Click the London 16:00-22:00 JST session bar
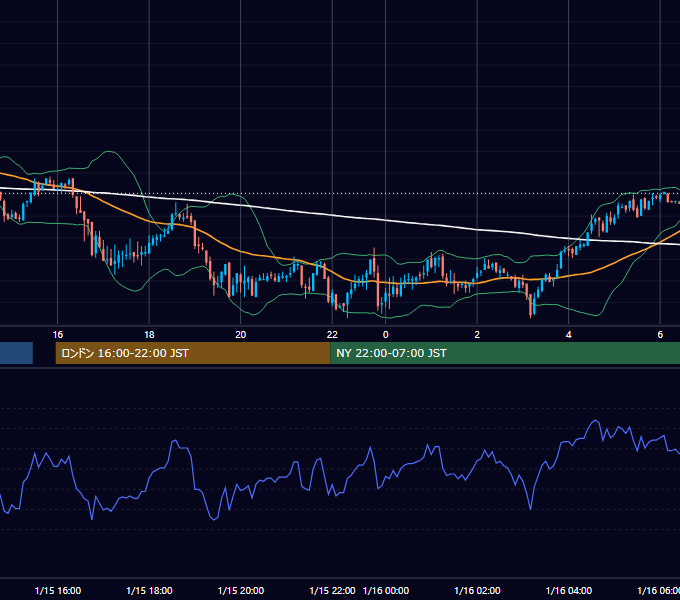680x600 pixels. (193, 353)
